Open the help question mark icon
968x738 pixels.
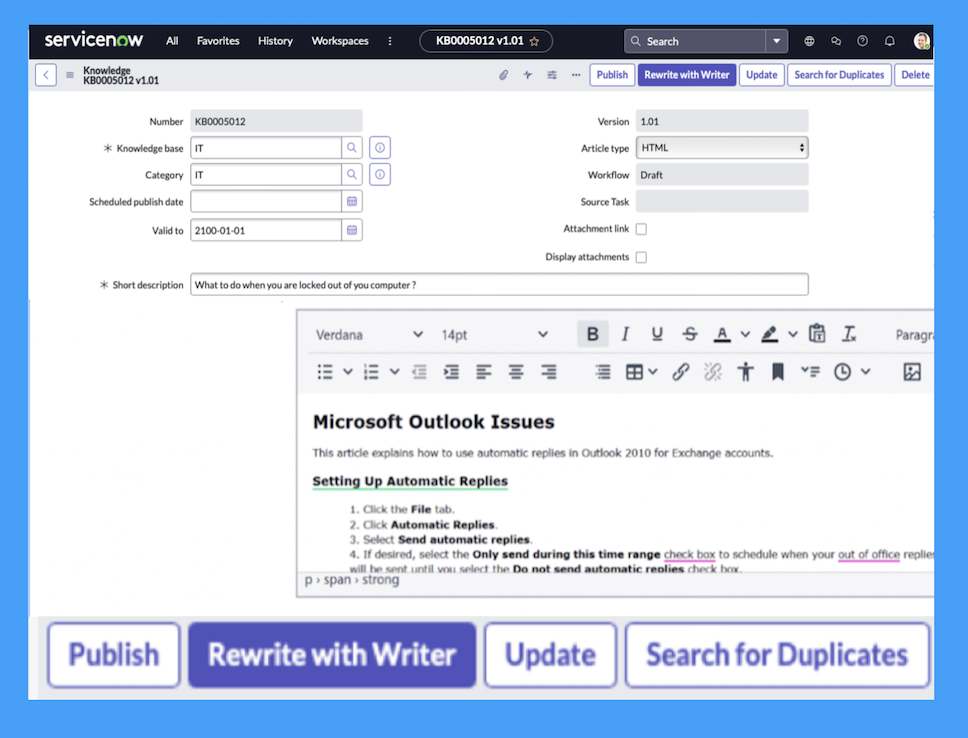(x=863, y=41)
